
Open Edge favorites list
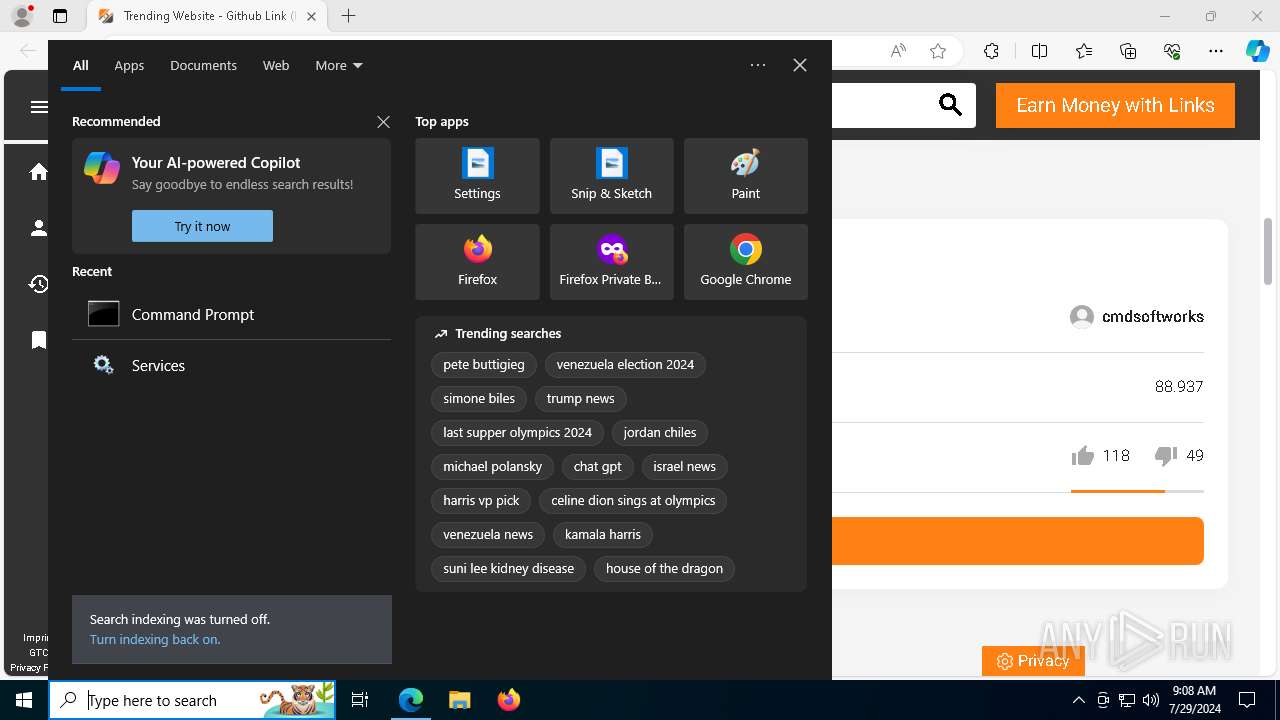[1084, 51]
